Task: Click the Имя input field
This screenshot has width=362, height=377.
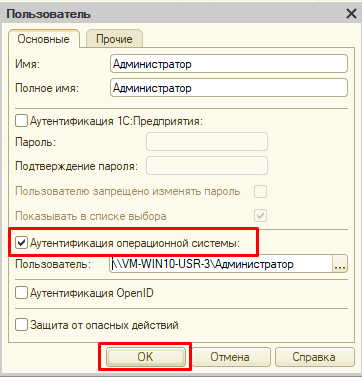Action: pyautogui.click(x=229, y=64)
